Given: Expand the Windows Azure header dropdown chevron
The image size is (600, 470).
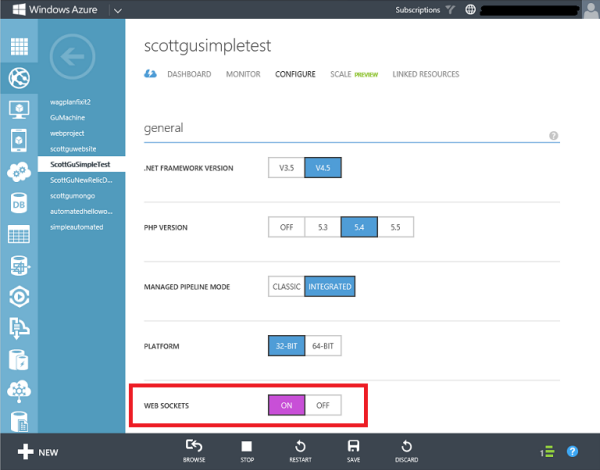Looking at the screenshot, I should [118, 10].
